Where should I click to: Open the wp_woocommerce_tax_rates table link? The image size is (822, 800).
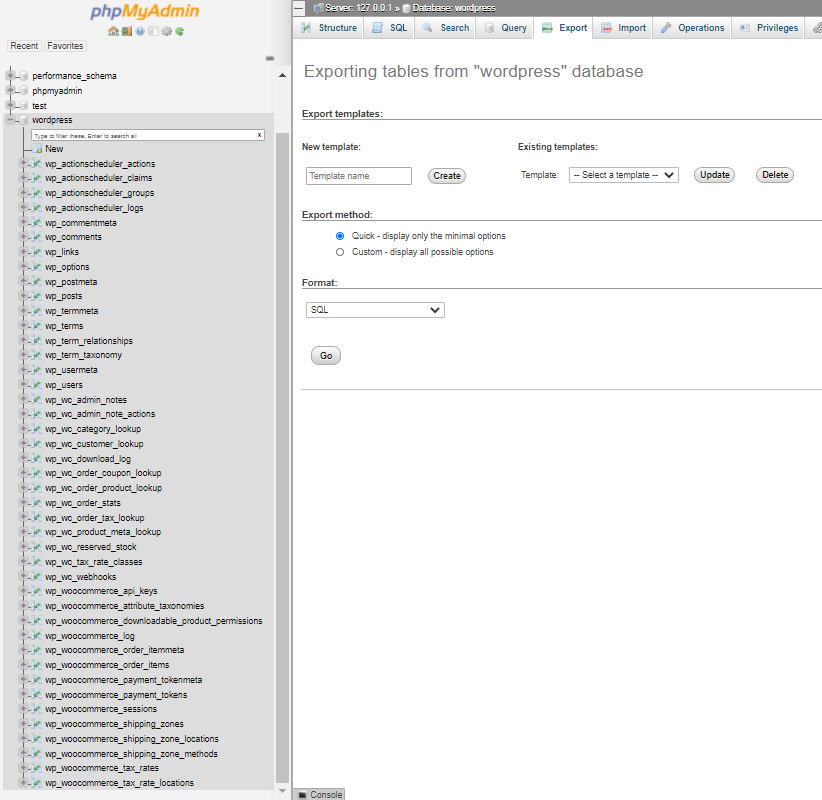pos(102,768)
